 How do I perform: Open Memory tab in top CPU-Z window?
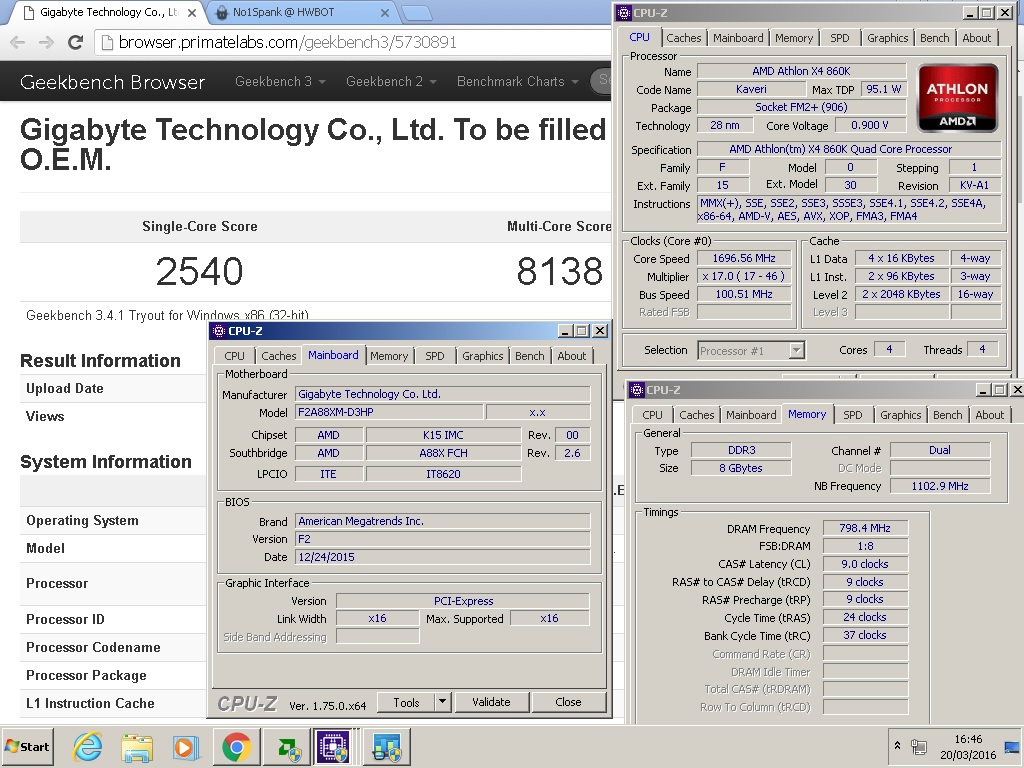tap(794, 38)
